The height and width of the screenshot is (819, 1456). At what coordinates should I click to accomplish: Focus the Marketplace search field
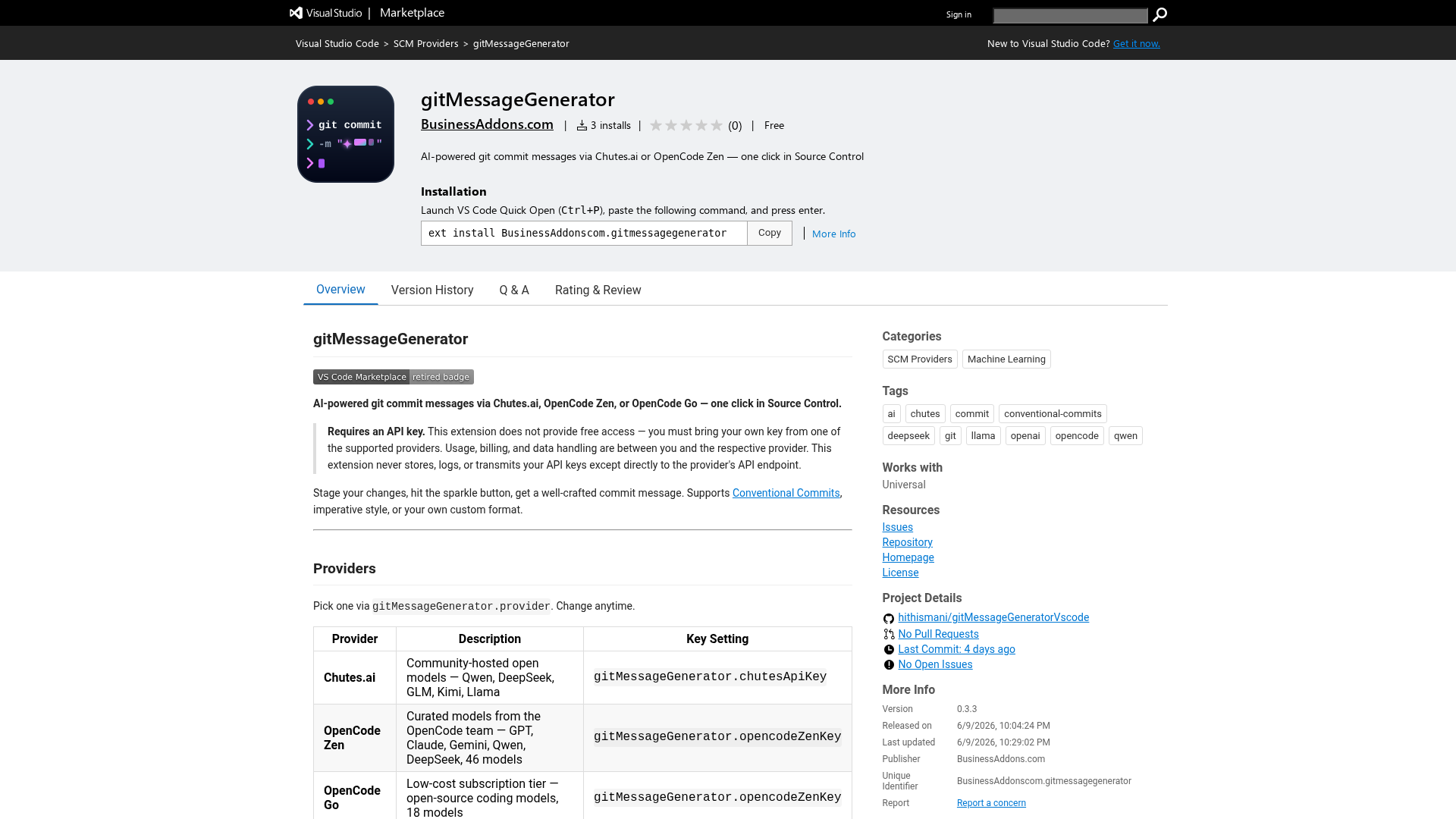click(1070, 15)
